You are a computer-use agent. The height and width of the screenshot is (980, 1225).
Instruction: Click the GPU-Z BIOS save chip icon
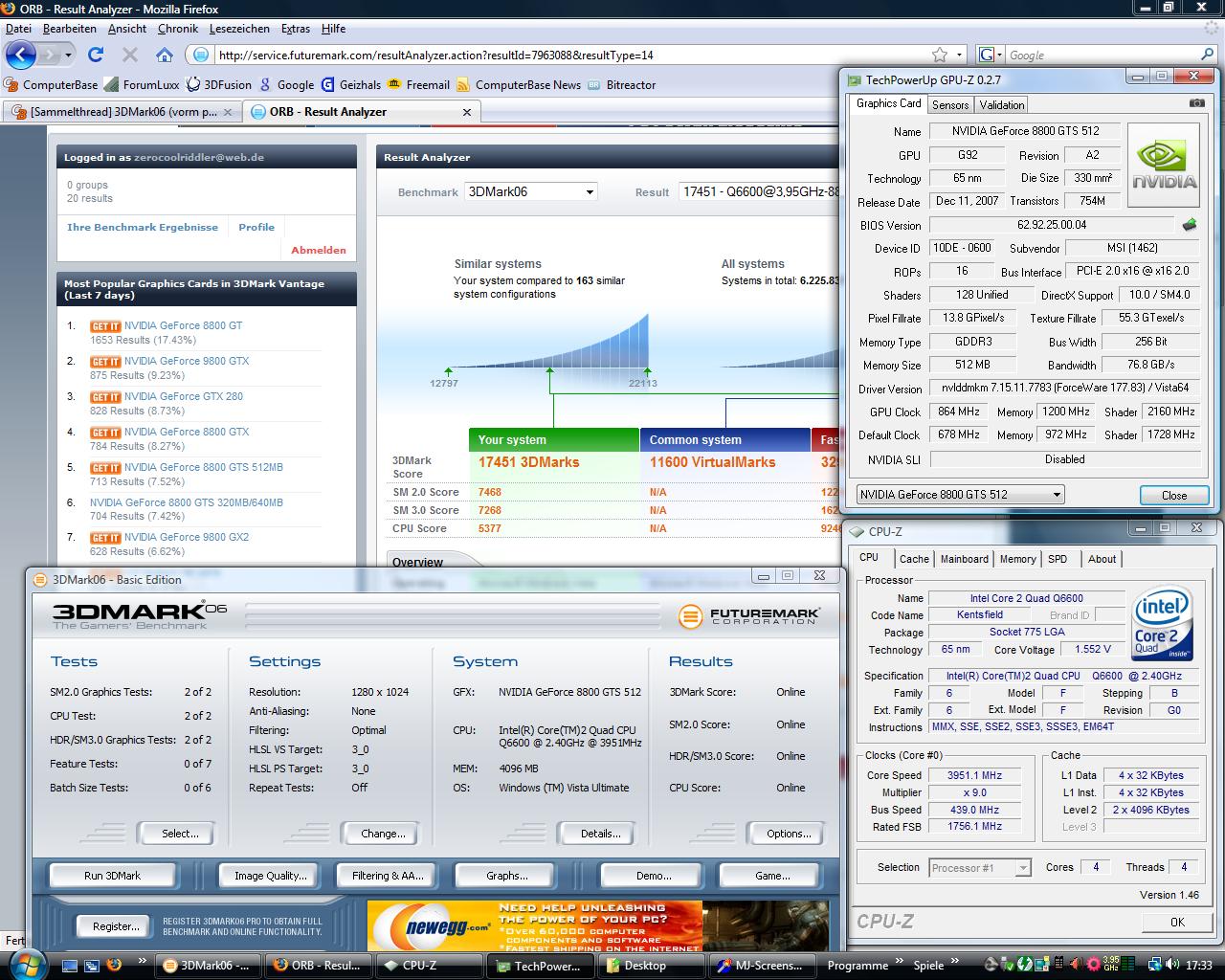pos(1190,225)
